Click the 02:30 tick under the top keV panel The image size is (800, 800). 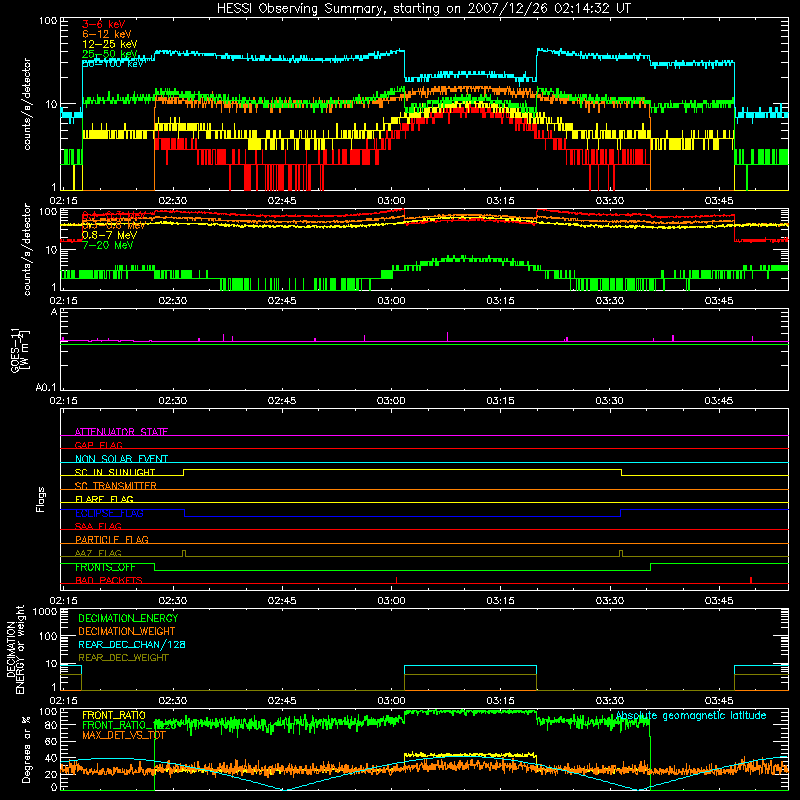coord(173,201)
